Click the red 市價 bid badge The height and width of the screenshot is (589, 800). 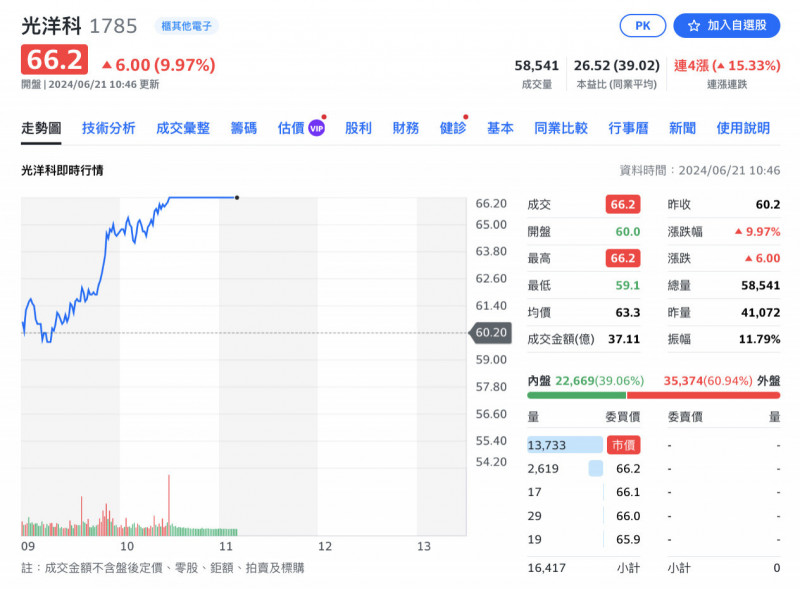coord(623,445)
